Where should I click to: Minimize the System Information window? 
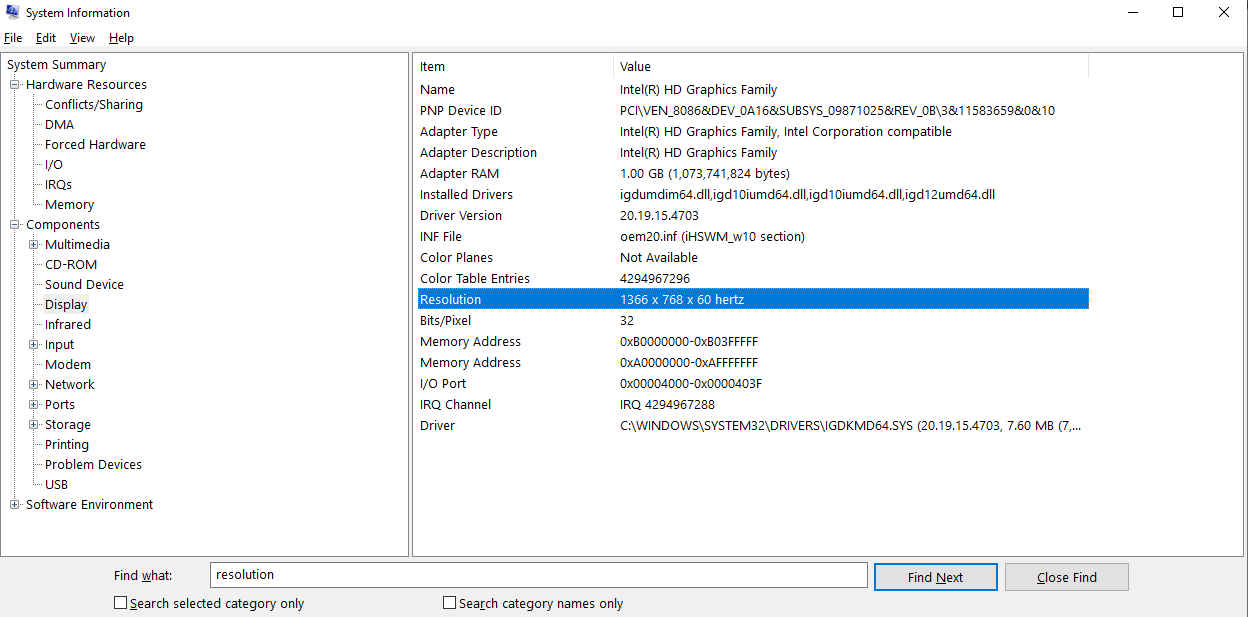pos(1132,13)
